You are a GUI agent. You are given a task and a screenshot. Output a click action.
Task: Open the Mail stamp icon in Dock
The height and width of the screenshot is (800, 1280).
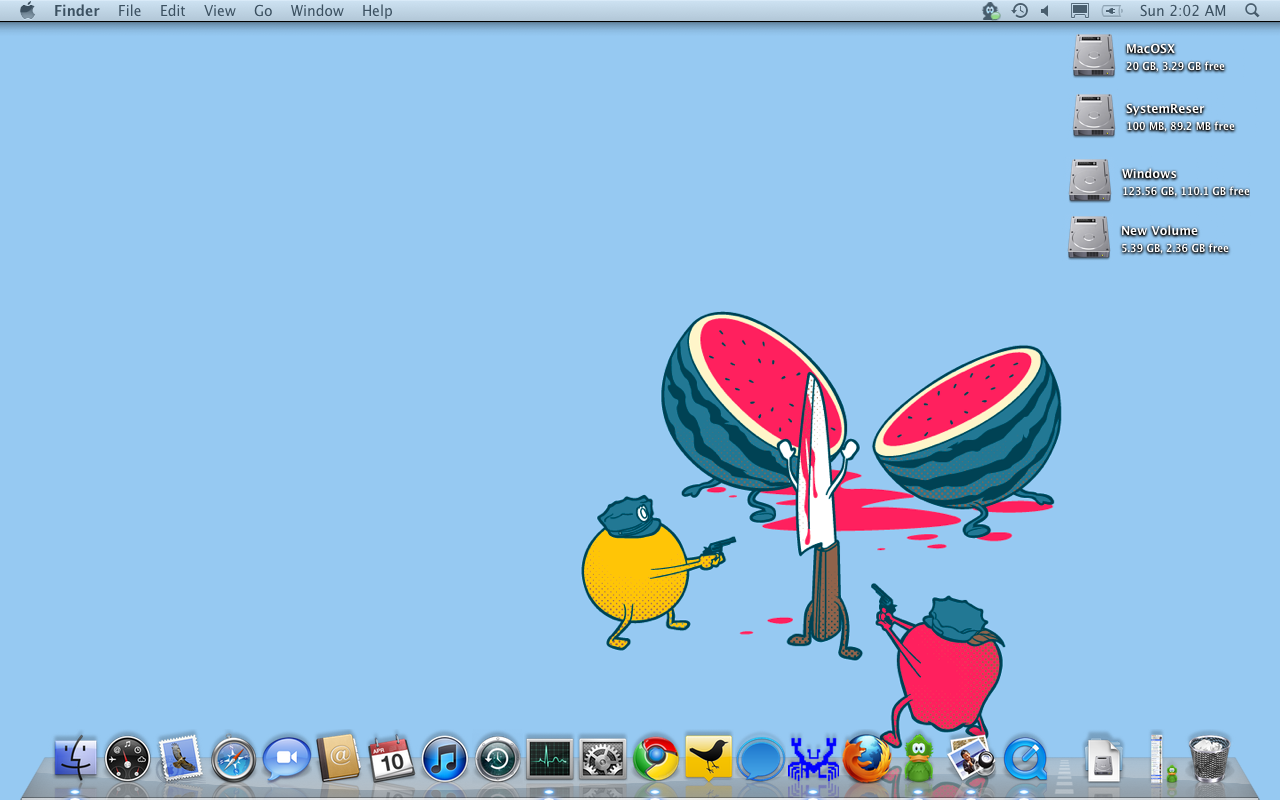point(181,758)
